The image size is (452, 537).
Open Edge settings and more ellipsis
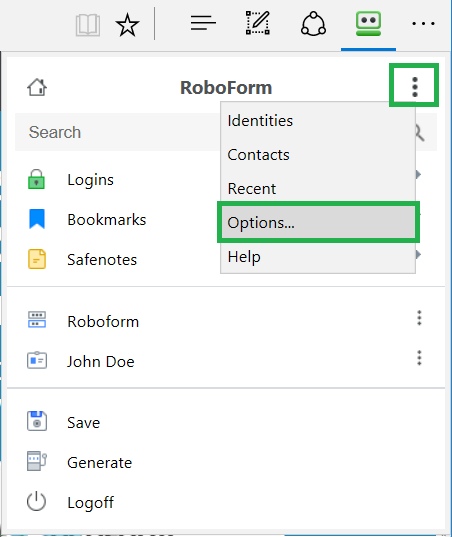[423, 24]
